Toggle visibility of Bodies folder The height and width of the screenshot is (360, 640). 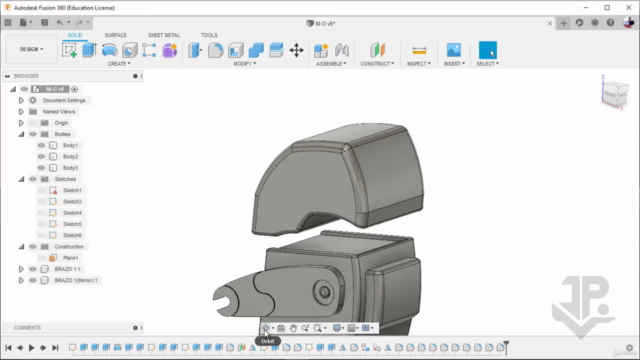click(x=33, y=134)
